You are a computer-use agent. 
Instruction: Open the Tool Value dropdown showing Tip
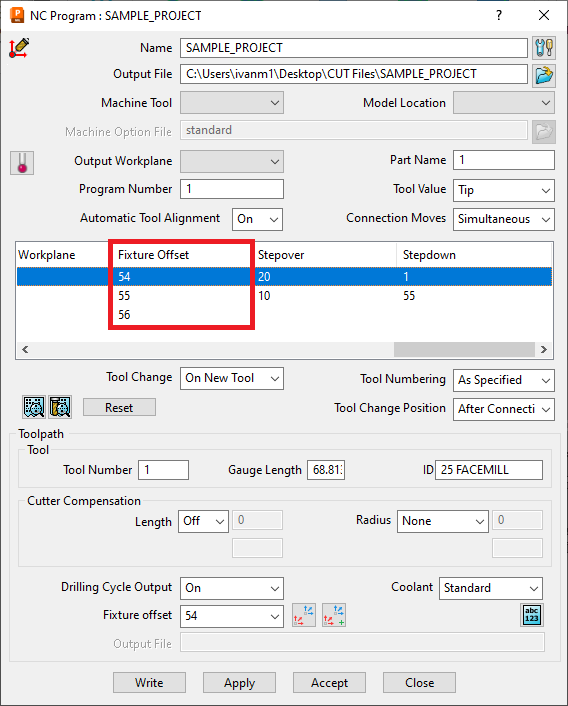pyautogui.click(x=504, y=190)
